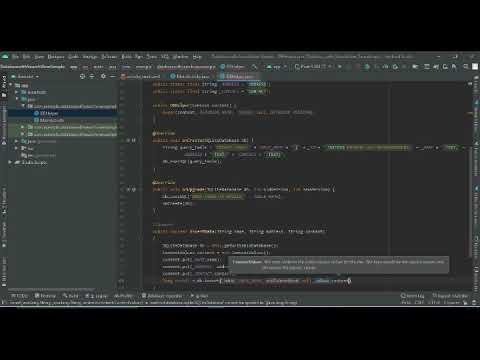480x360 pixels.
Task: Click the line separator indicator in status bar
Action: click(419, 302)
